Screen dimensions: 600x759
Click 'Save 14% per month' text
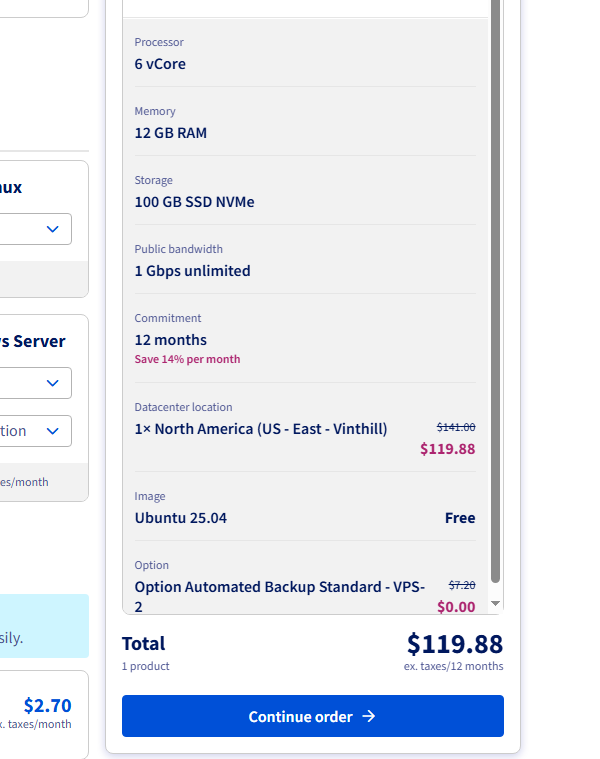[x=187, y=359]
